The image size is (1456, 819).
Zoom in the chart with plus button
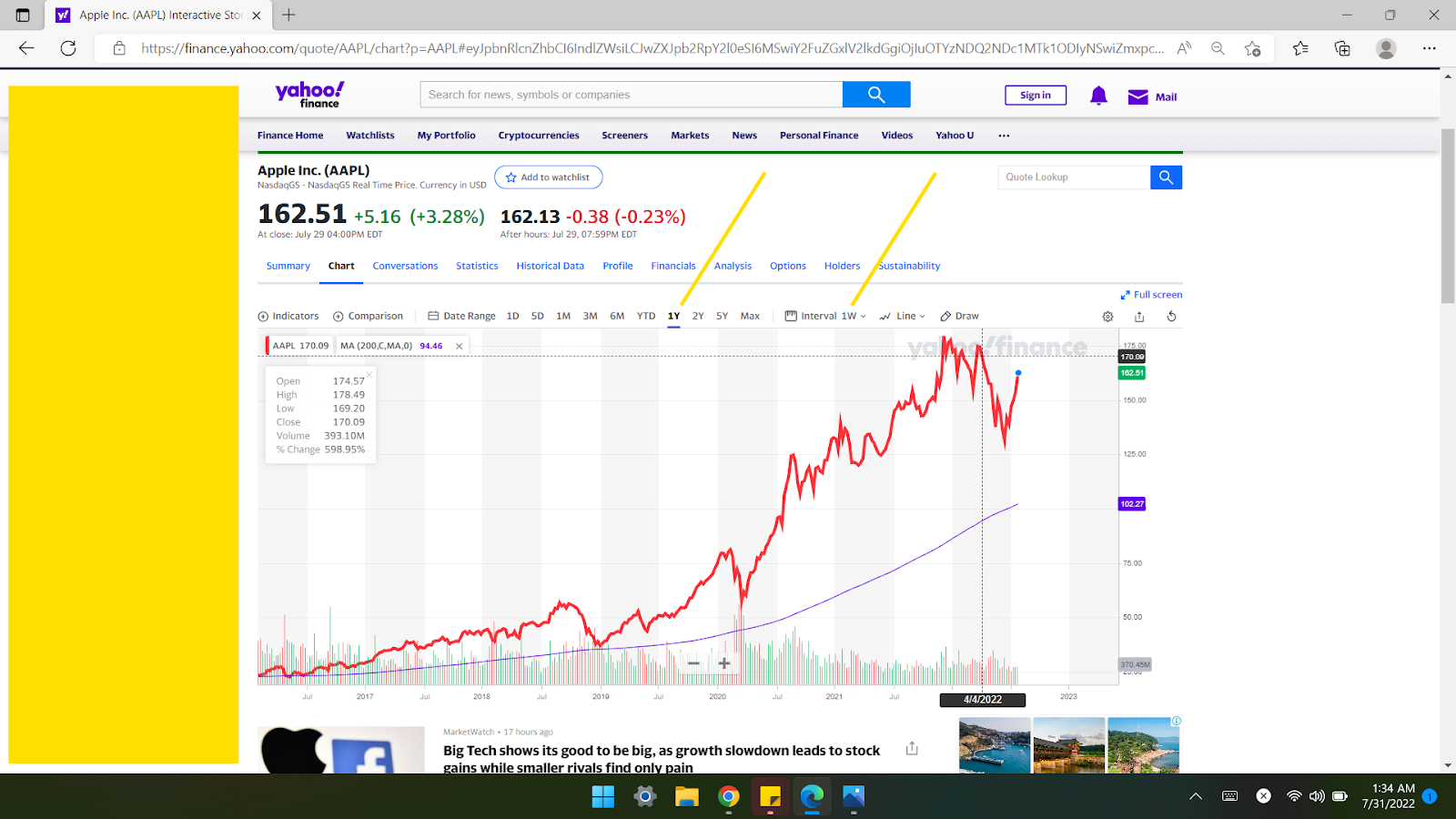point(724,663)
